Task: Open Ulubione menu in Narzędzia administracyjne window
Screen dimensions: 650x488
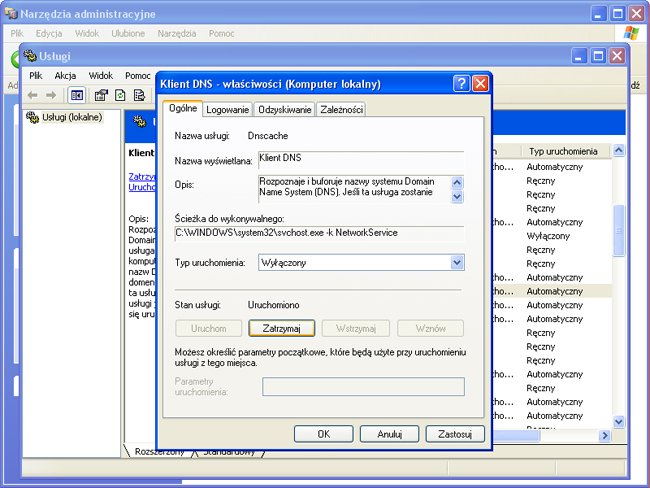Action: (x=128, y=33)
